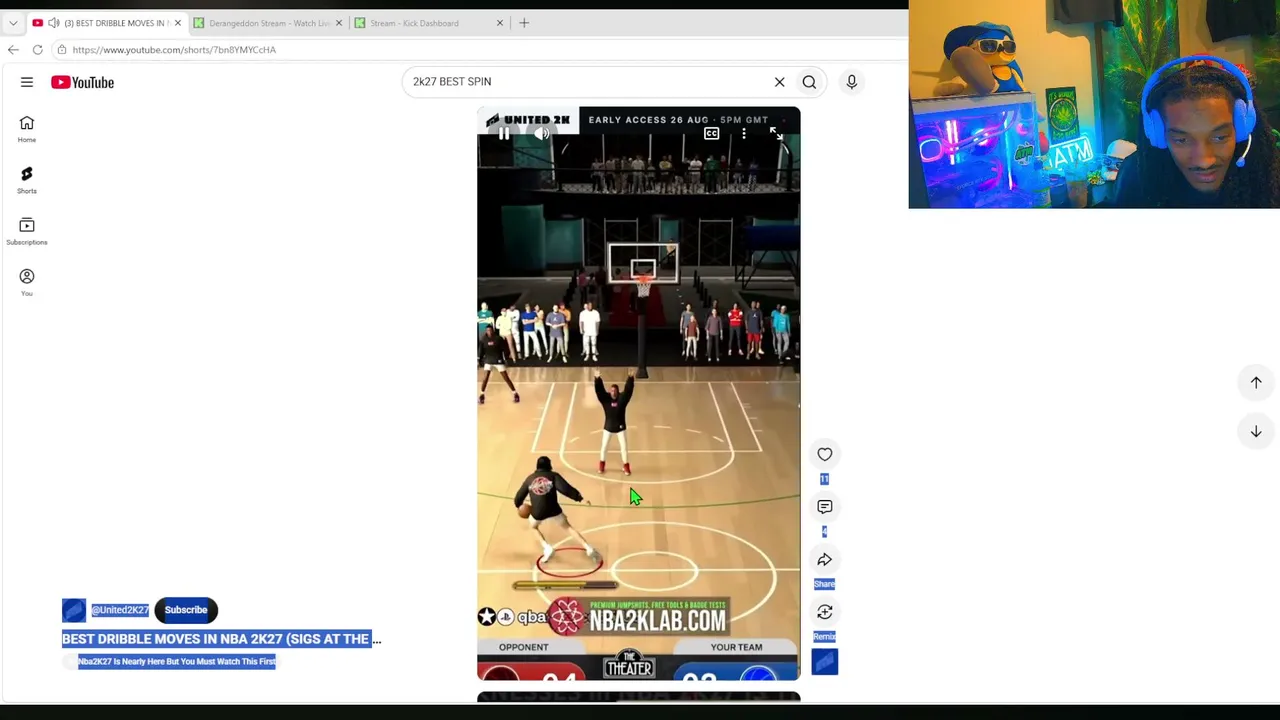Switch to the Derangeddon Stream tab
This screenshot has width=1280, height=720.
[x=268, y=23]
